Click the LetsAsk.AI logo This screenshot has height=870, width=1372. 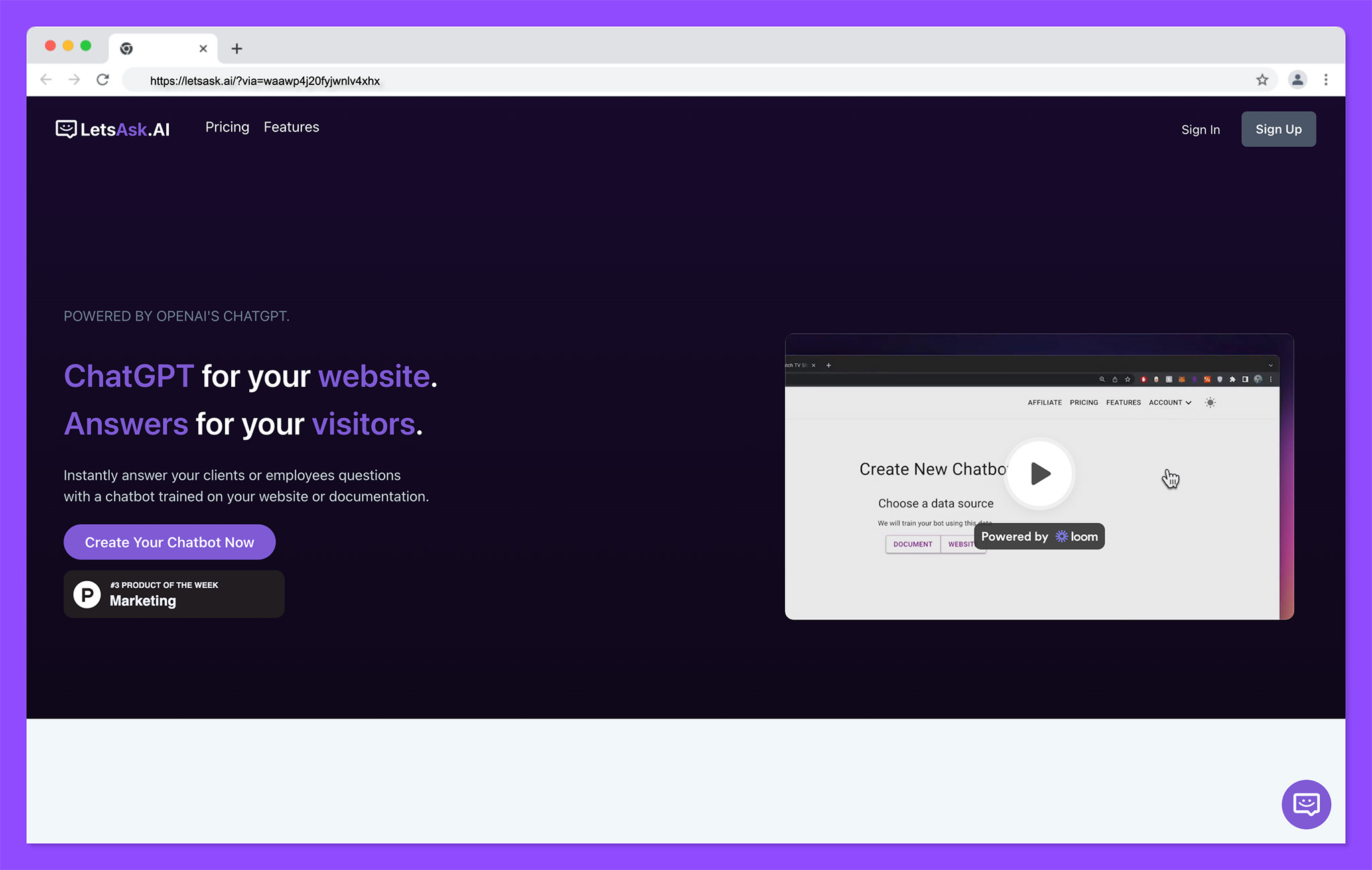coord(113,129)
